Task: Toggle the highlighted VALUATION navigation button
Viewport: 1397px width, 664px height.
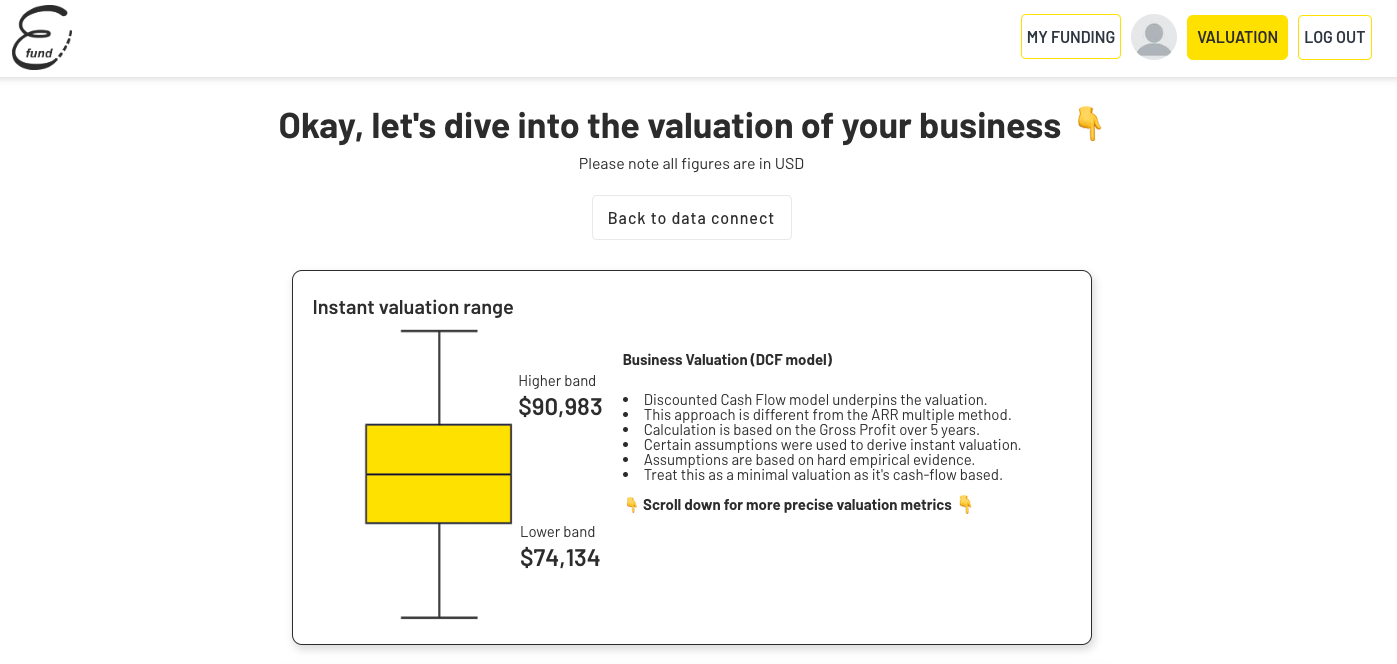Action: 1237,36
